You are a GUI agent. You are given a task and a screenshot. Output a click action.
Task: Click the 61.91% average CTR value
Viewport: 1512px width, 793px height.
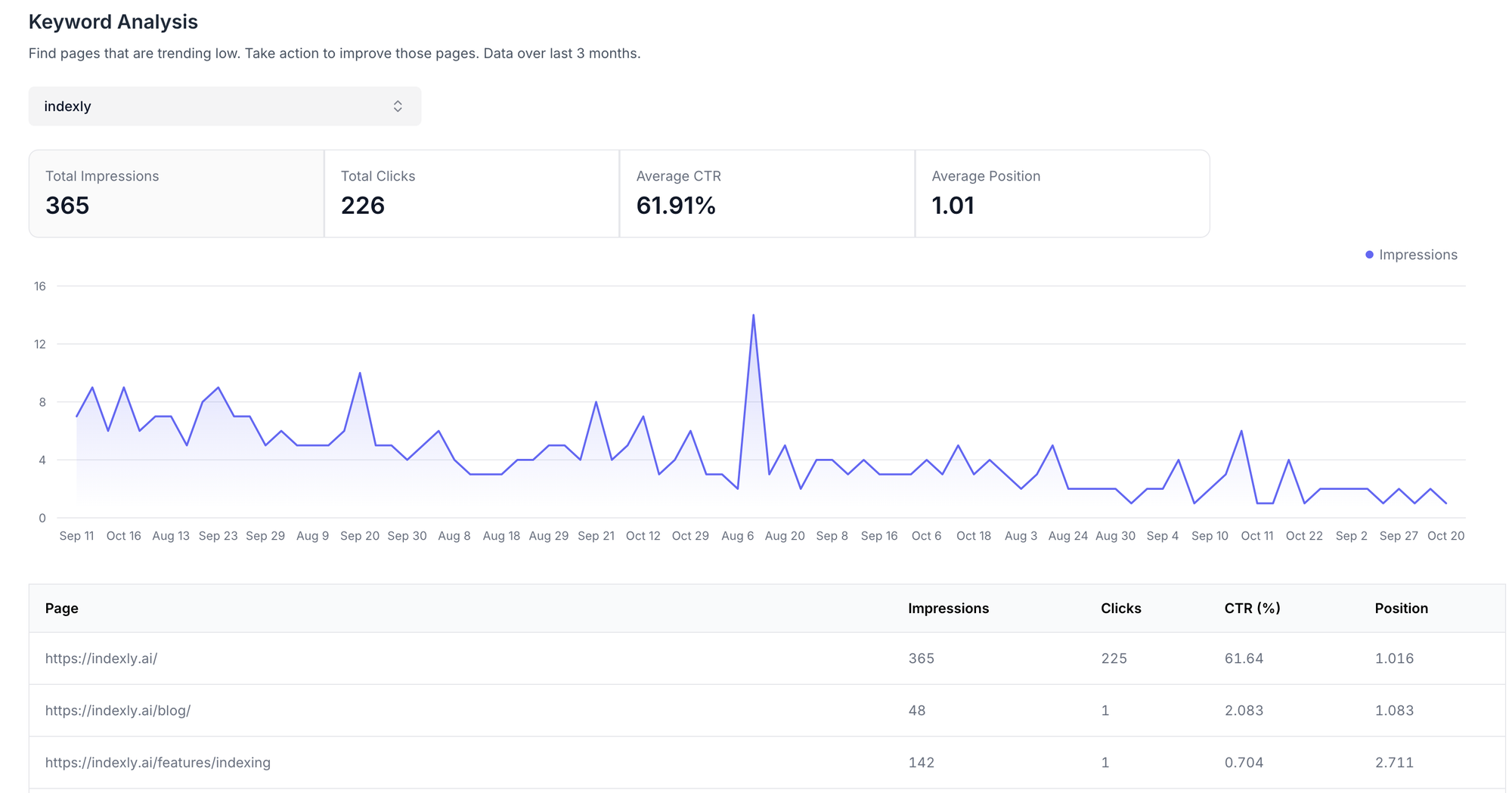pos(676,206)
